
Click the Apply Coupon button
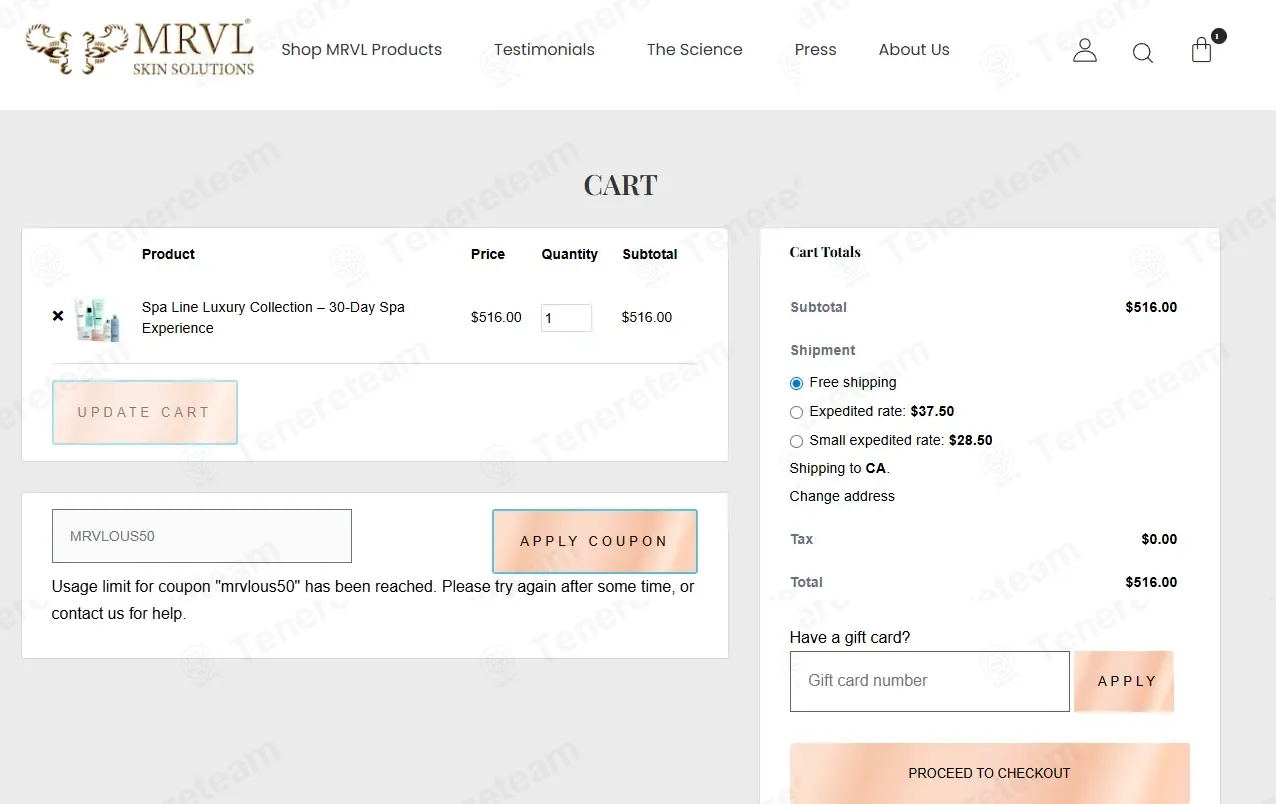594,541
